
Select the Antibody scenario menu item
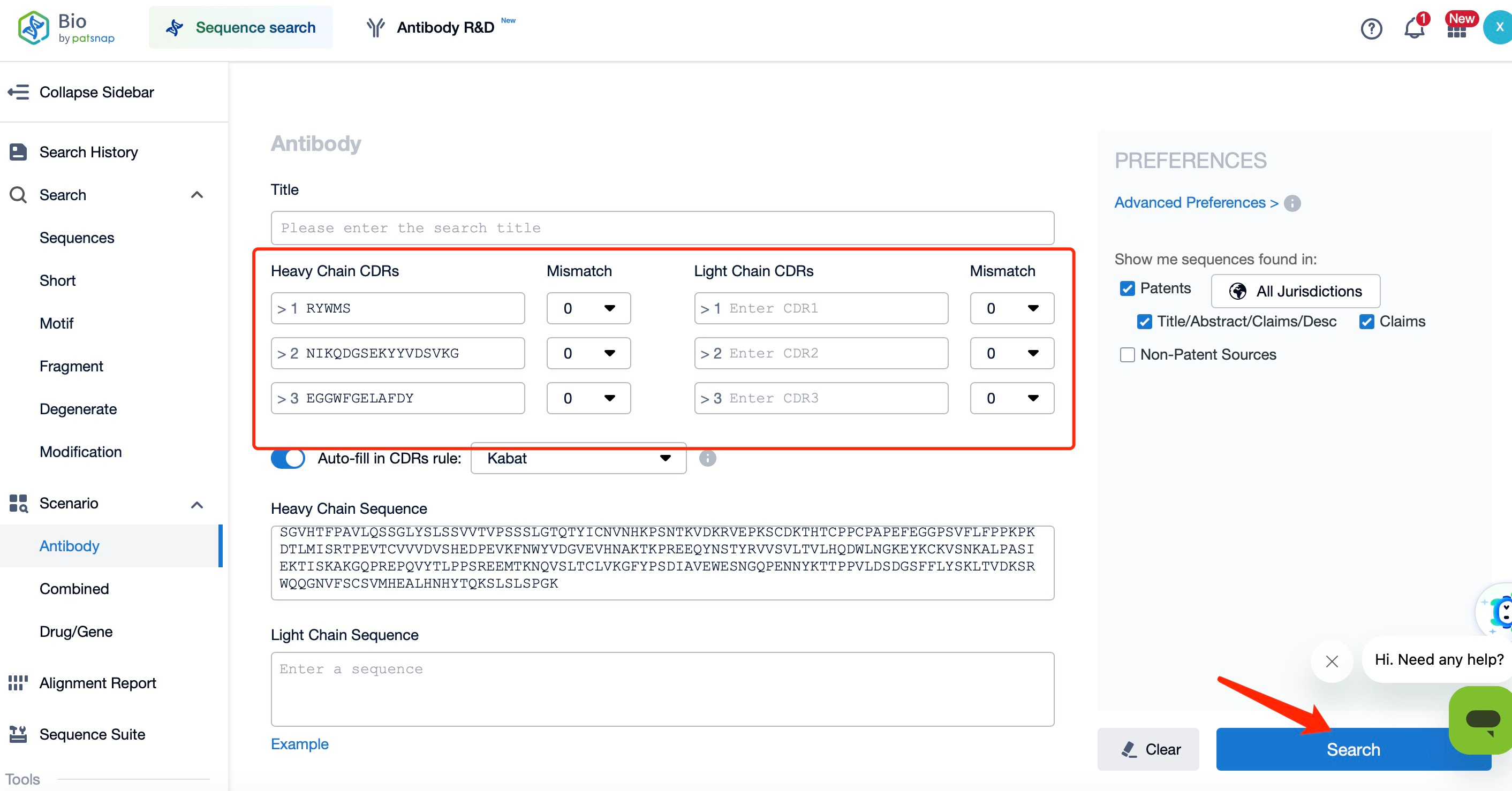(x=69, y=546)
